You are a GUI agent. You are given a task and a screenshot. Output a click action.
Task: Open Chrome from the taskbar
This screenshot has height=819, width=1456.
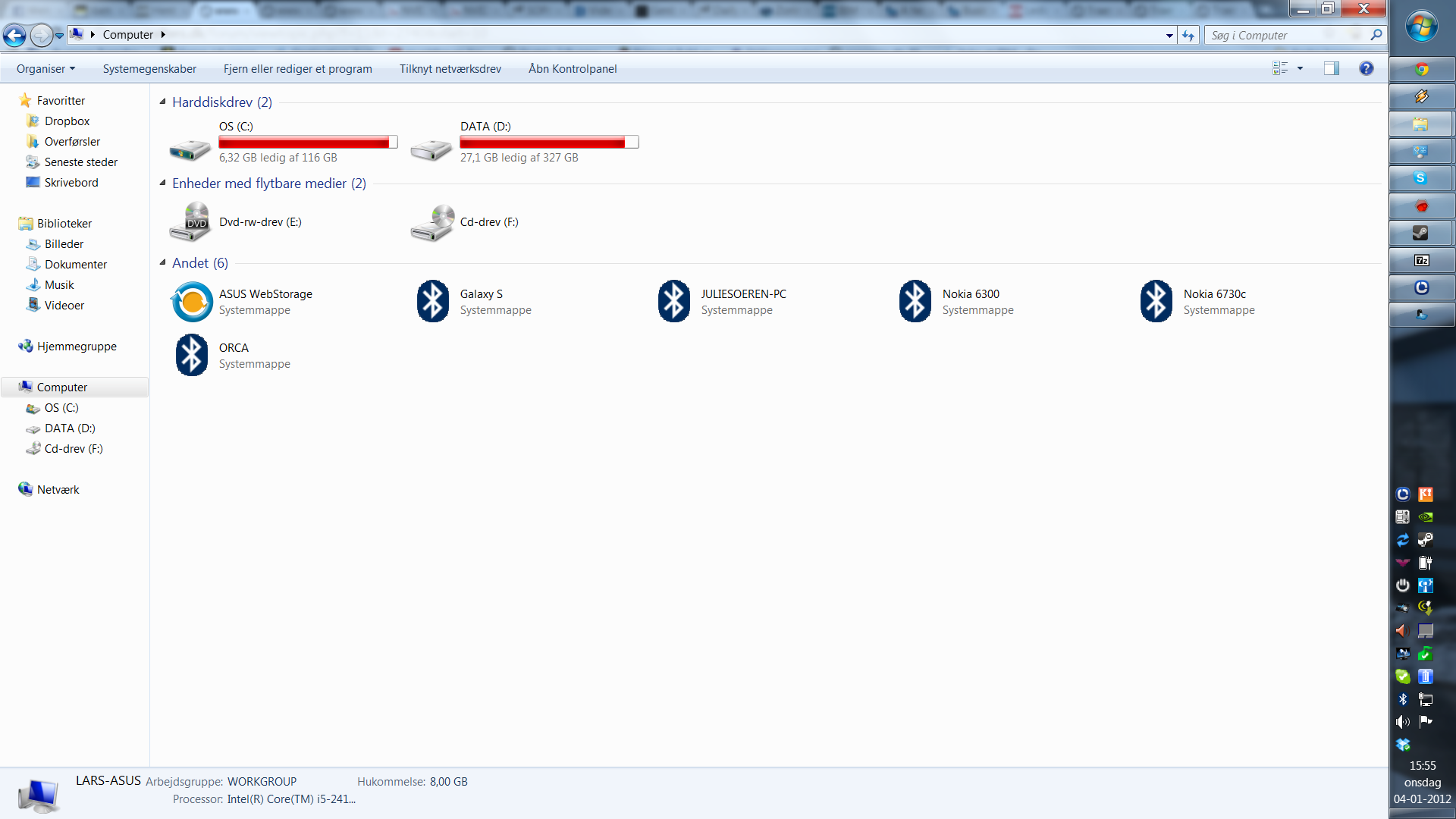tap(1421, 69)
